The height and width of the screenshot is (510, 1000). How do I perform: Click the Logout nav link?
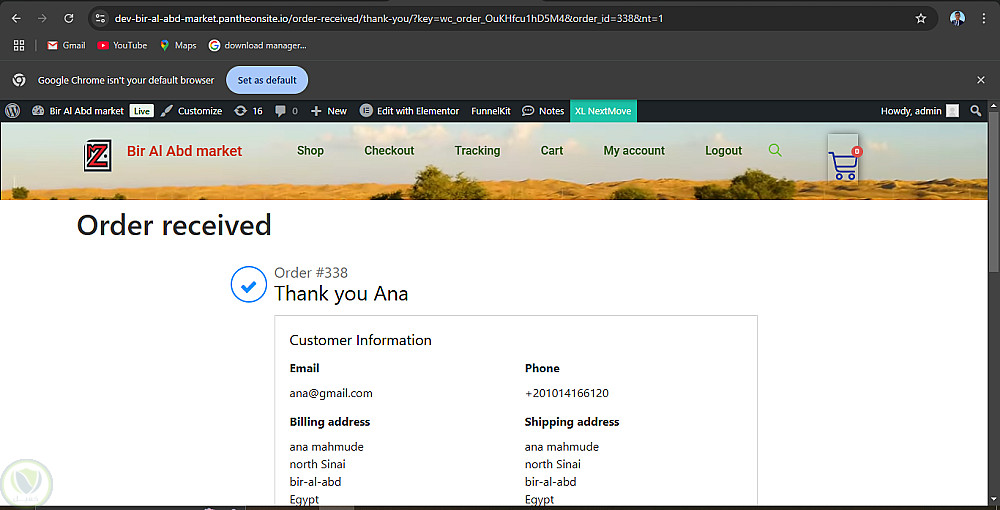click(723, 150)
